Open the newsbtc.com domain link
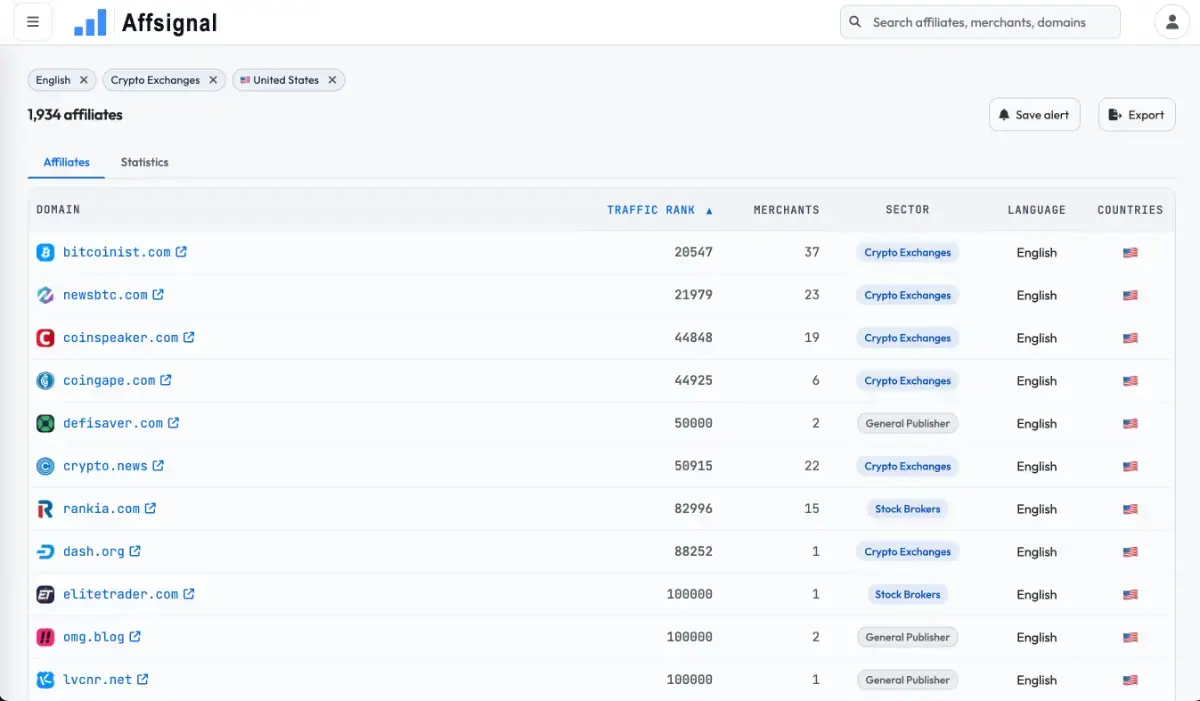1200x701 pixels. click(105, 295)
